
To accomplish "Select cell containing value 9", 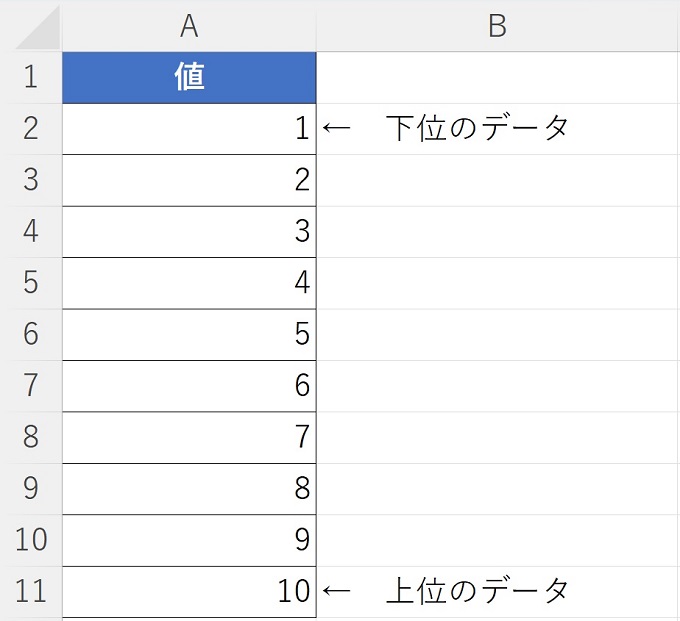I will [189, 540].
